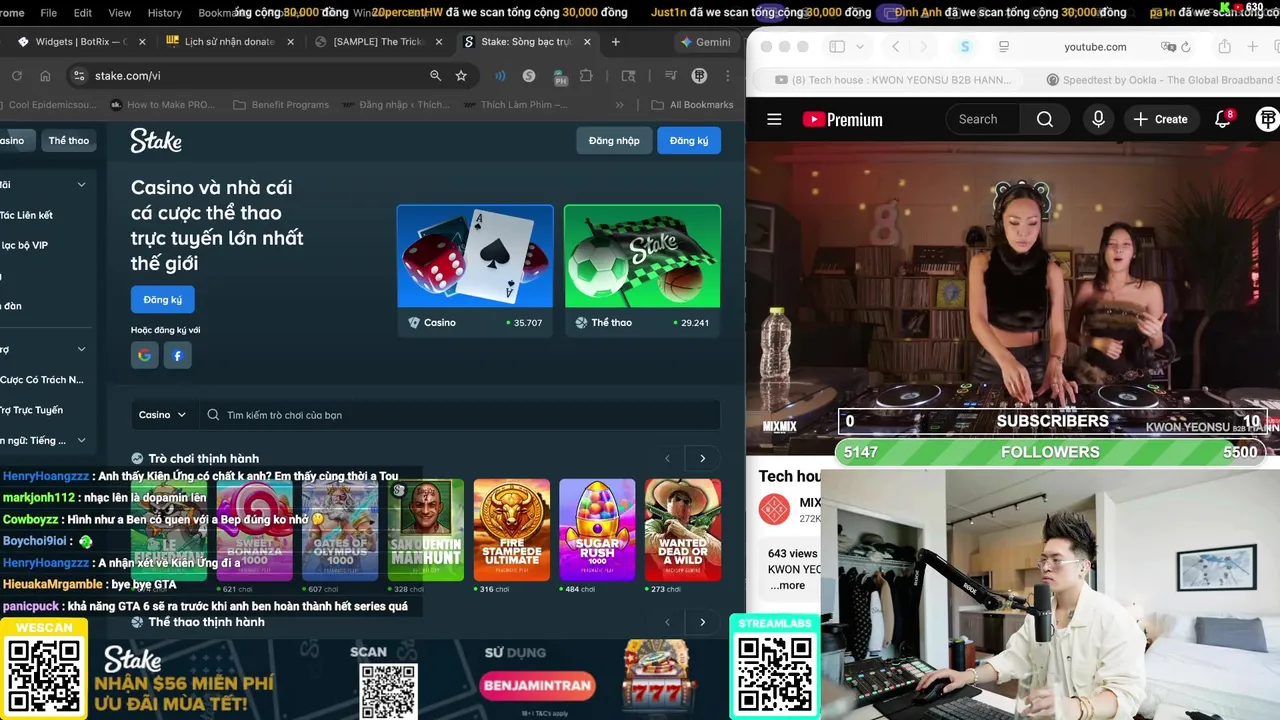Viewport: 1280px width, 720px height.
Task: Go back in Safari
Action: pyautogui.click(x=895, y=47)
